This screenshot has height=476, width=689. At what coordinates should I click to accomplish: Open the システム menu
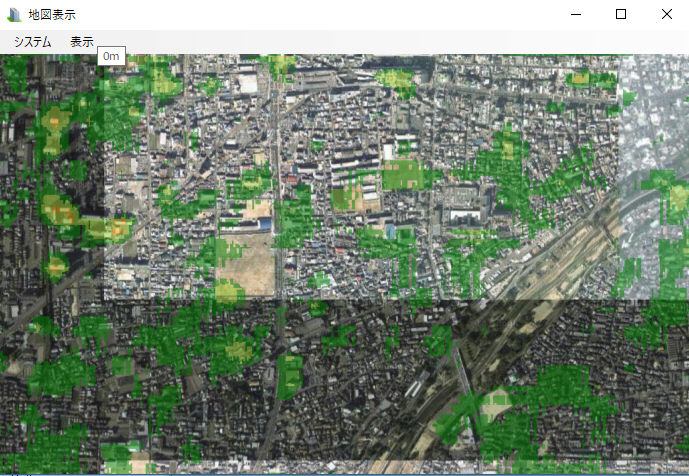(x=33, y=42)
